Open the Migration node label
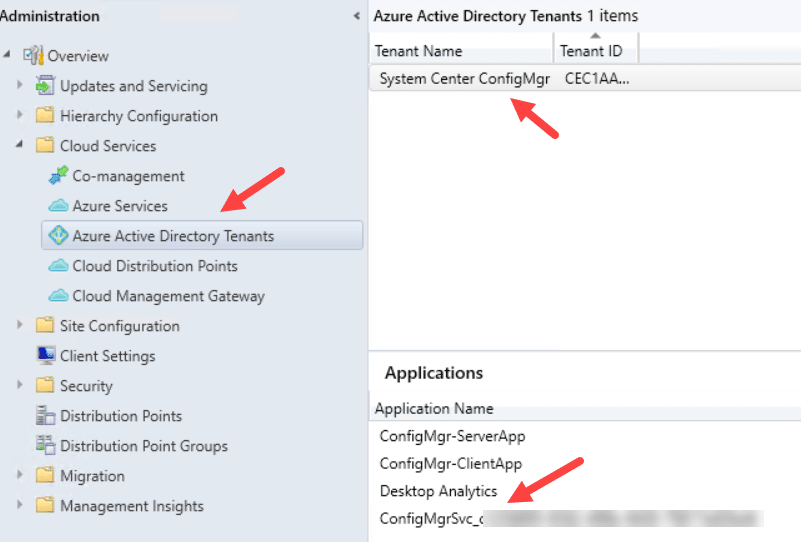801x542 pixels. pyautogui.click(x=92, y=476)
